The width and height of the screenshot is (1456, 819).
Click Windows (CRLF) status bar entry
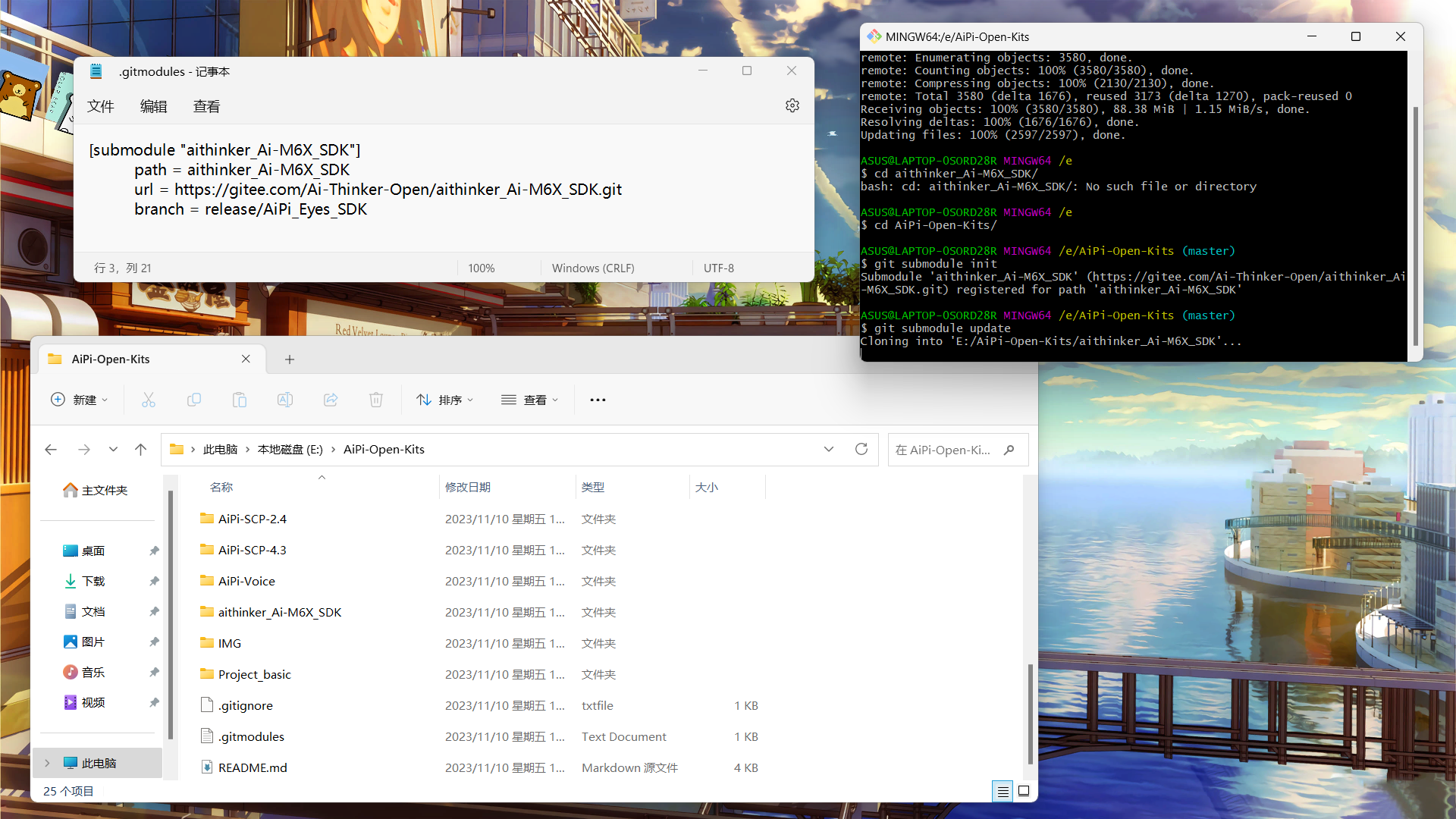(593, 268)
